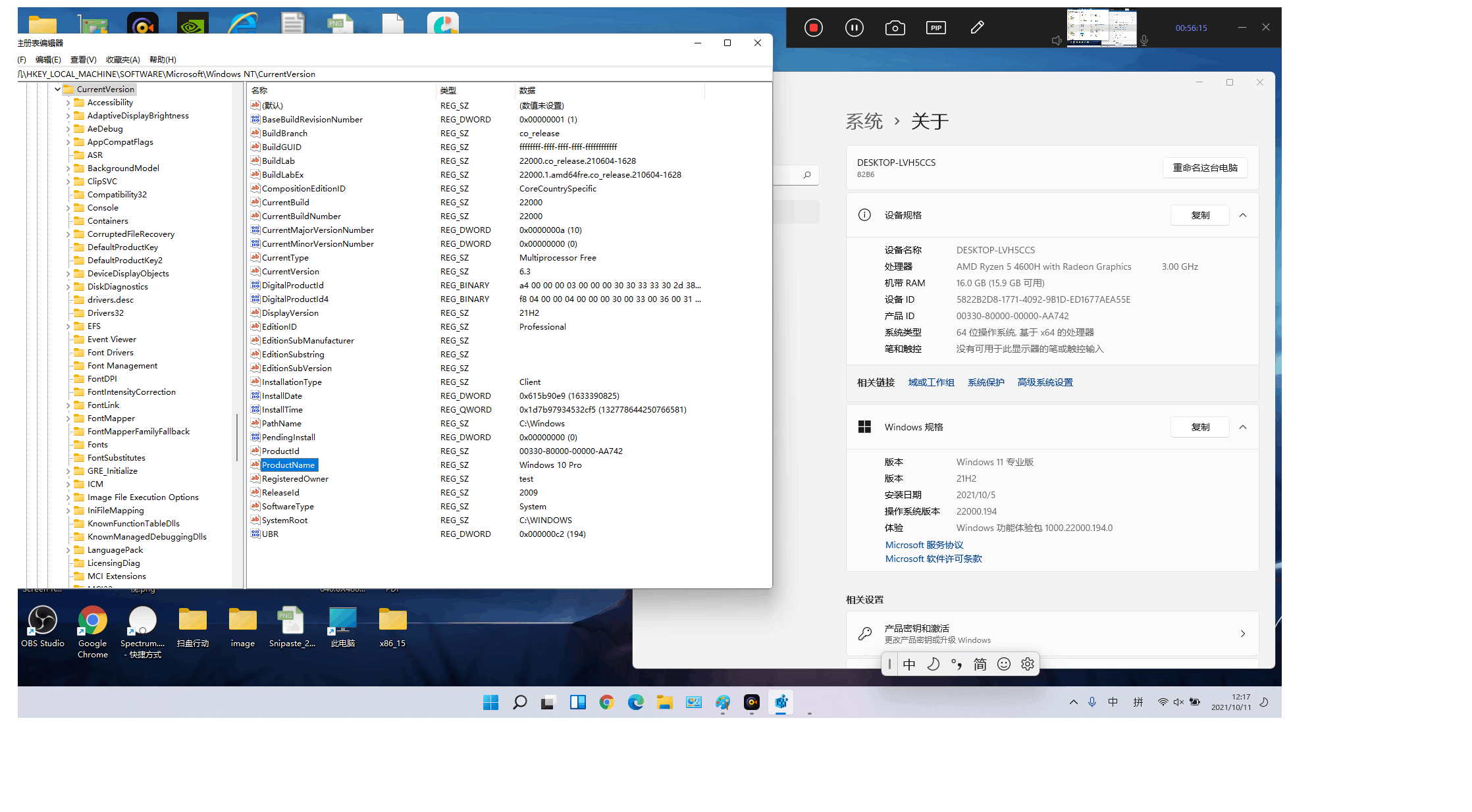Take a screenshot using the camera icon

[x=895, y=28]
